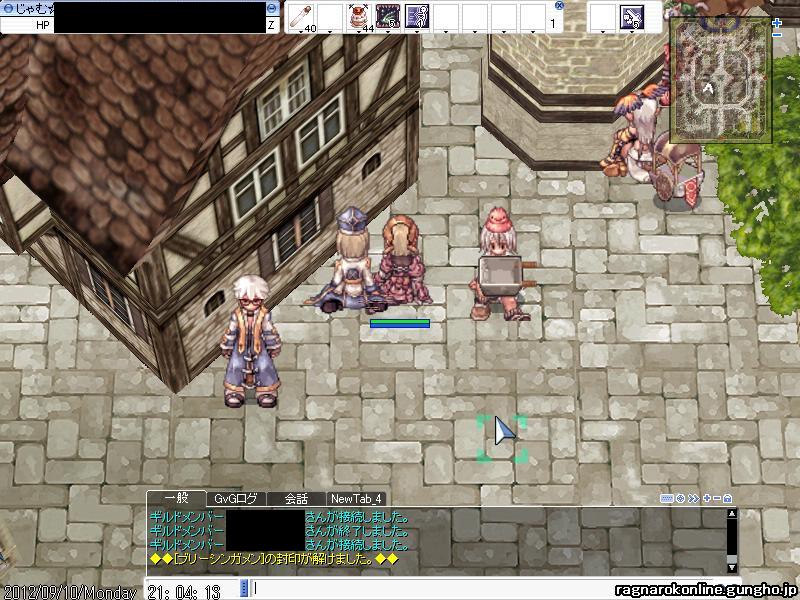Click the basic info window title icon
Viewport: 800px width, 600px height.
7,8
